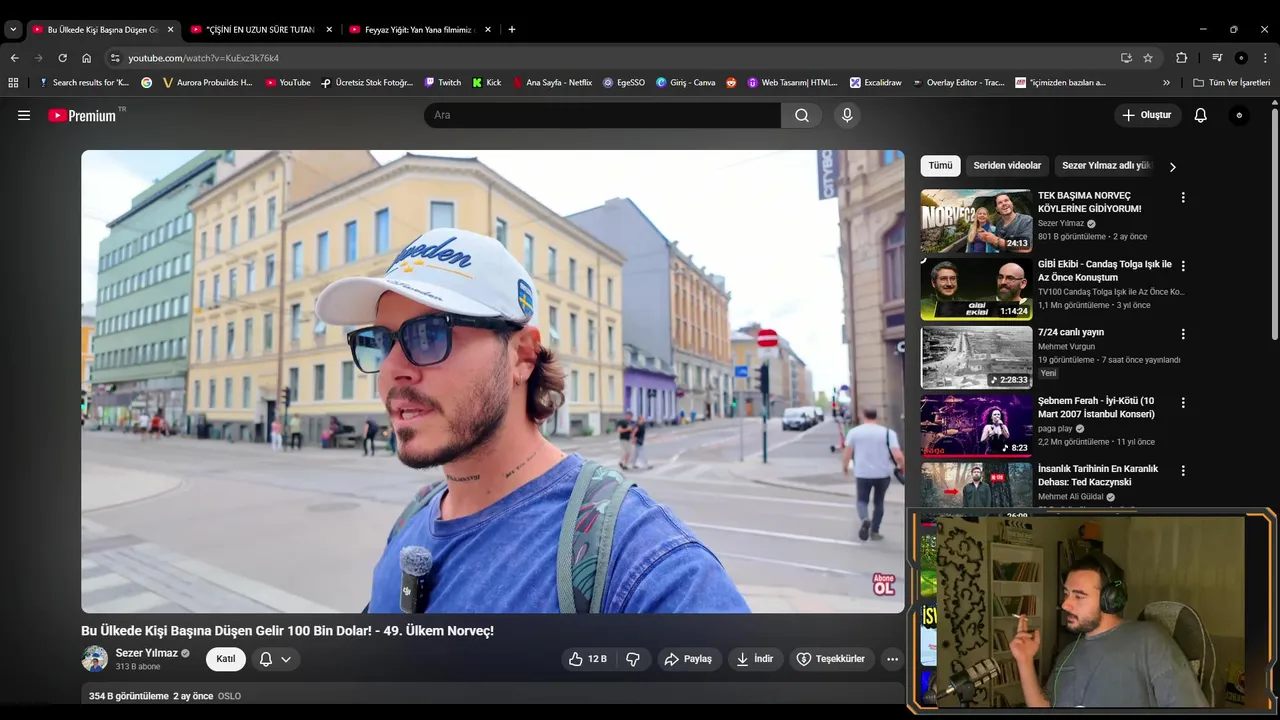Open the Reddit bookmark icon
Image resolution: width=1280 pixels, height=720 pixels.
pos(730,83)
